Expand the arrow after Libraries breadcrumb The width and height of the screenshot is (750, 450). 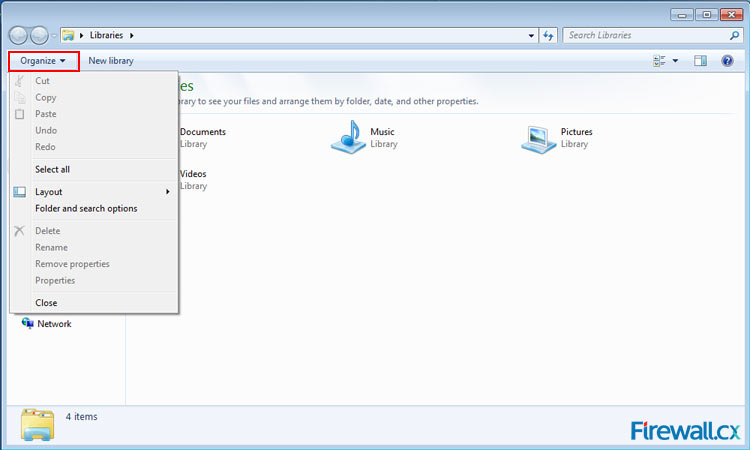[132, 35]
